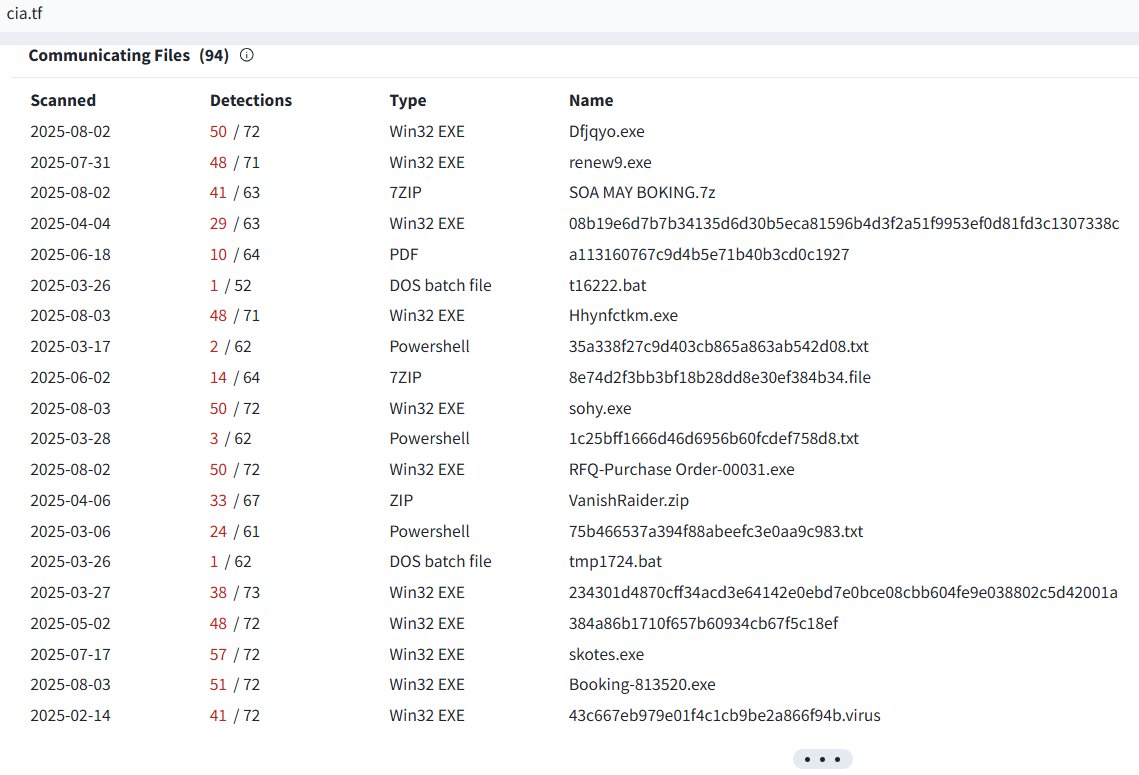Select the 3 / 62 detection cell
The image size is (1139, 775).
[x=230, y=439]
